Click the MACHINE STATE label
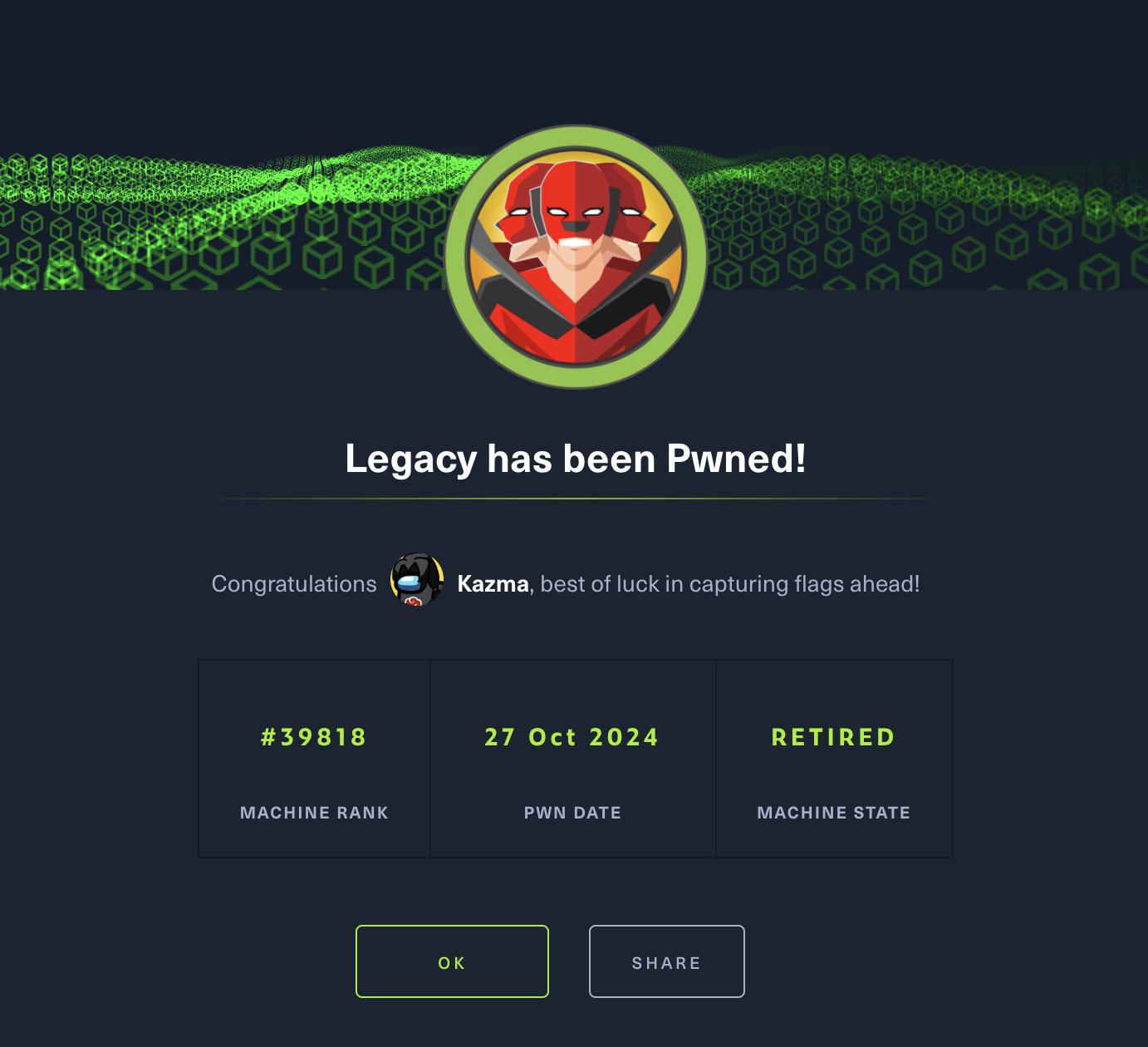 [833, 813]
